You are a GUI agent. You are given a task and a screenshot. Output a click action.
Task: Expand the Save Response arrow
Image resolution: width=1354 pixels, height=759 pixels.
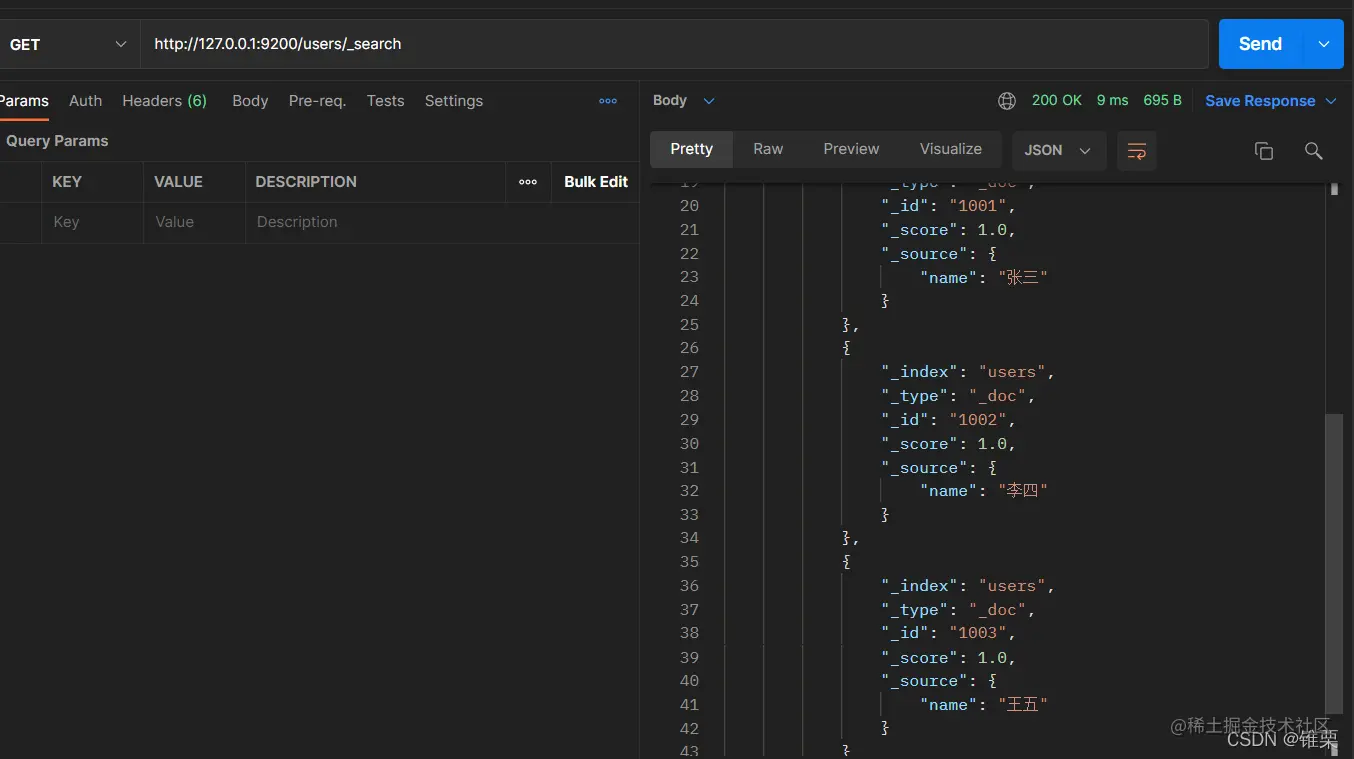tap(1331, 101)
